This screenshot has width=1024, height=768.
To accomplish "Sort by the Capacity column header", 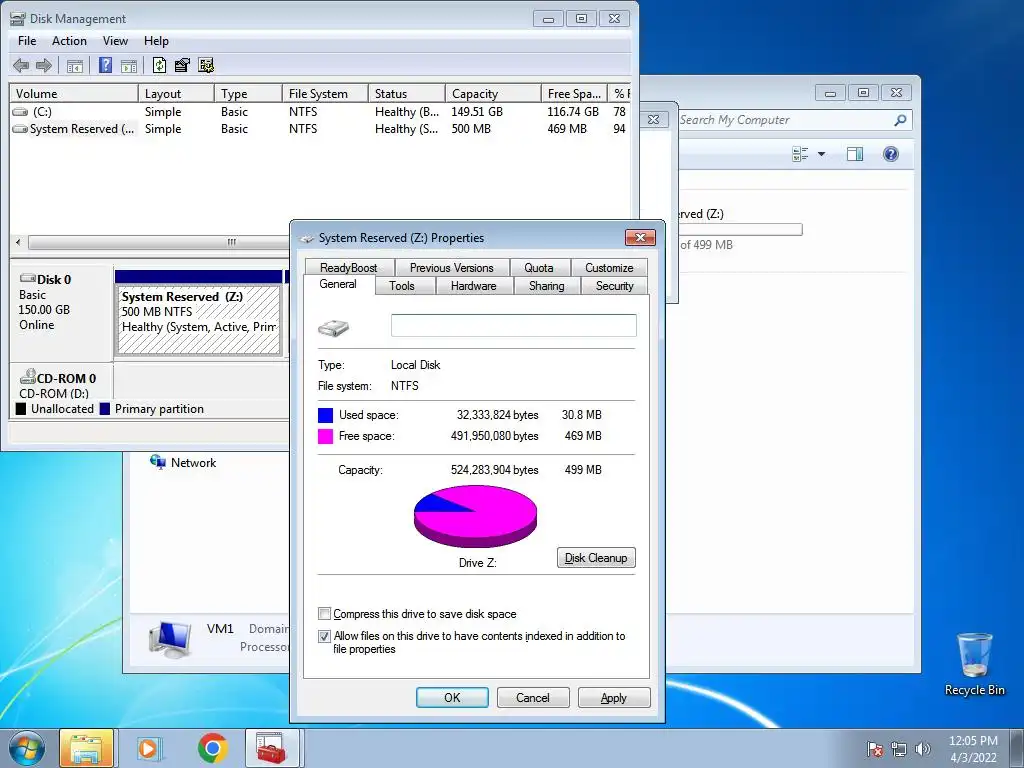I will coord(493,93).
